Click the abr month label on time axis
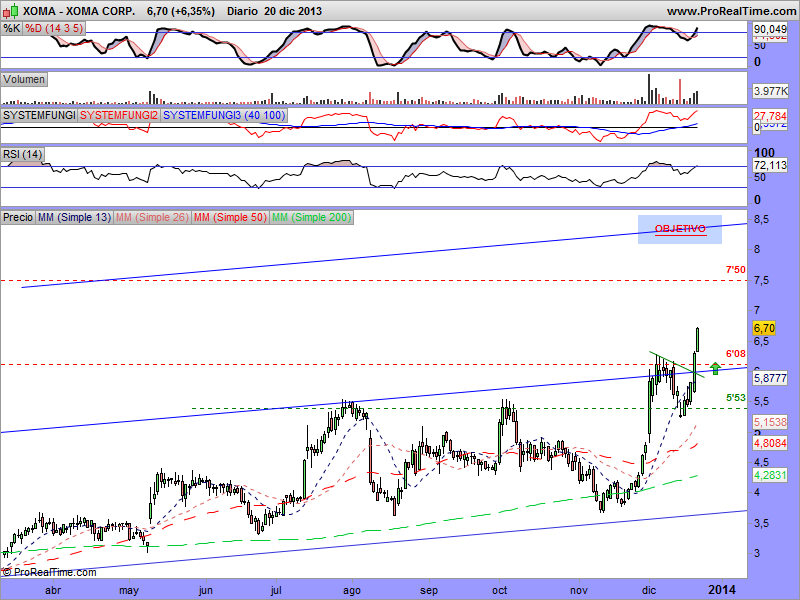The height and width of the screenshot is (600, 800). 53,590
